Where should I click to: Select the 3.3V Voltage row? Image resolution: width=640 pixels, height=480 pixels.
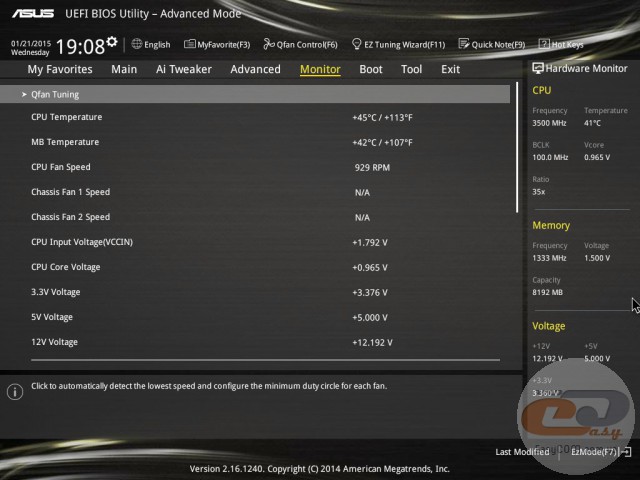(255, 292)
